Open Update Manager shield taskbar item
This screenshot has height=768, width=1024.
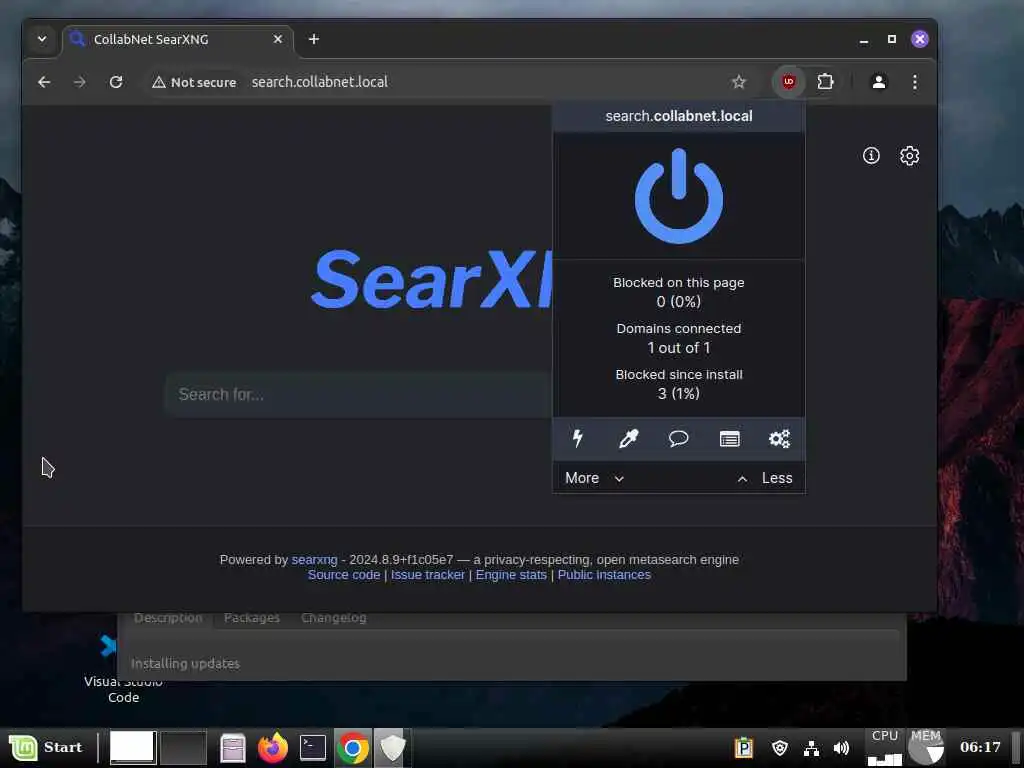tap(392, 748)
